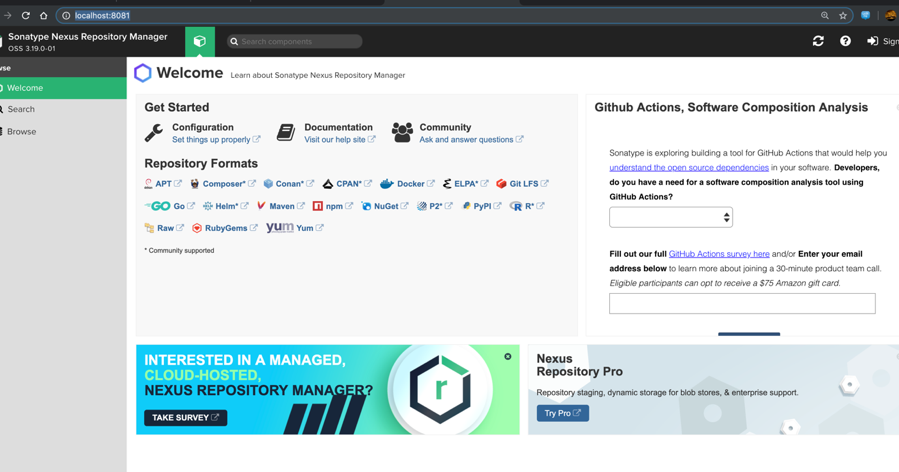Click the Sign in button

[x=883, y=41]
